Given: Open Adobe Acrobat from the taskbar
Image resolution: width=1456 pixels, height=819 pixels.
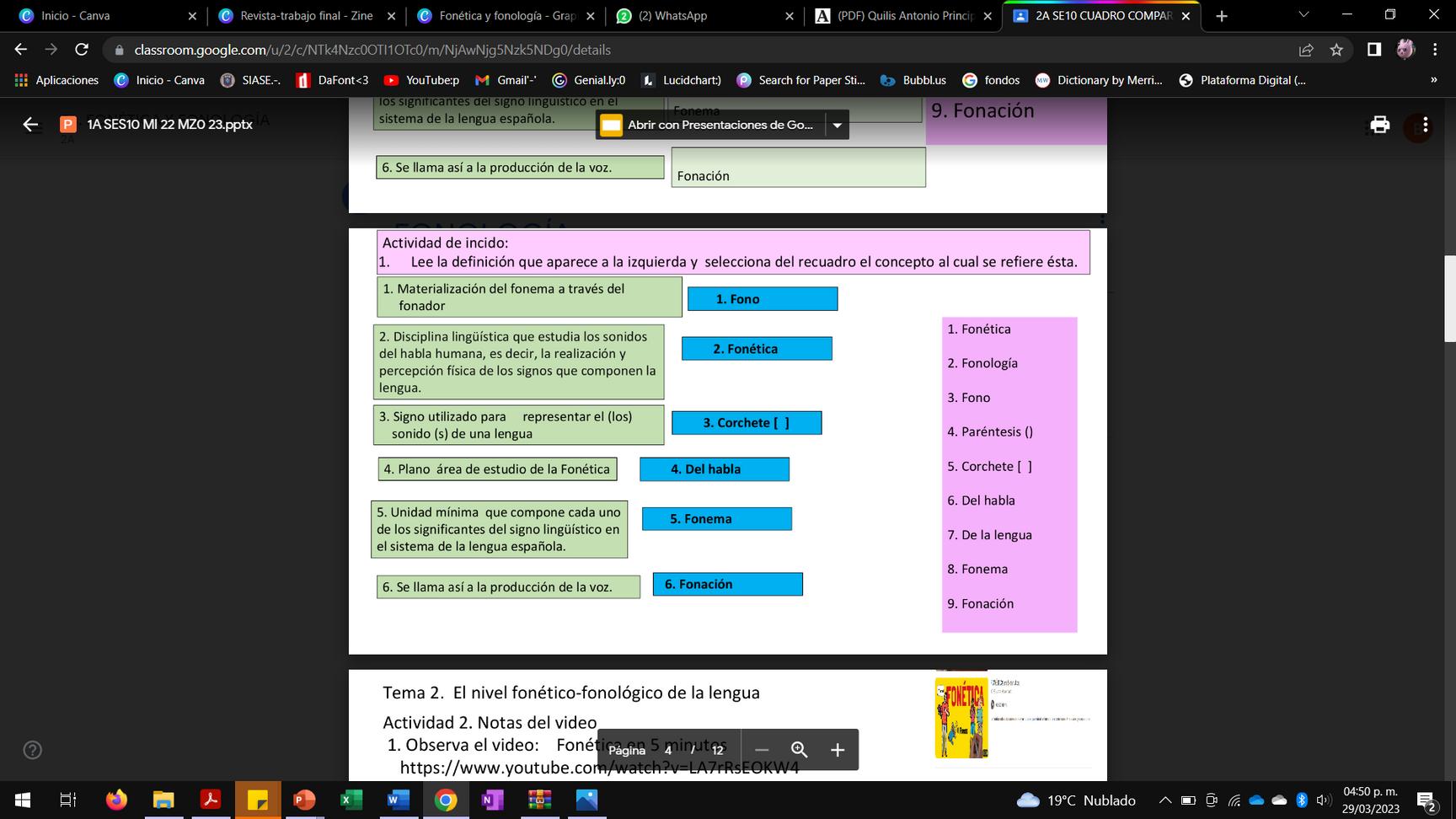Looking at the screenshot, I should 211,800.
